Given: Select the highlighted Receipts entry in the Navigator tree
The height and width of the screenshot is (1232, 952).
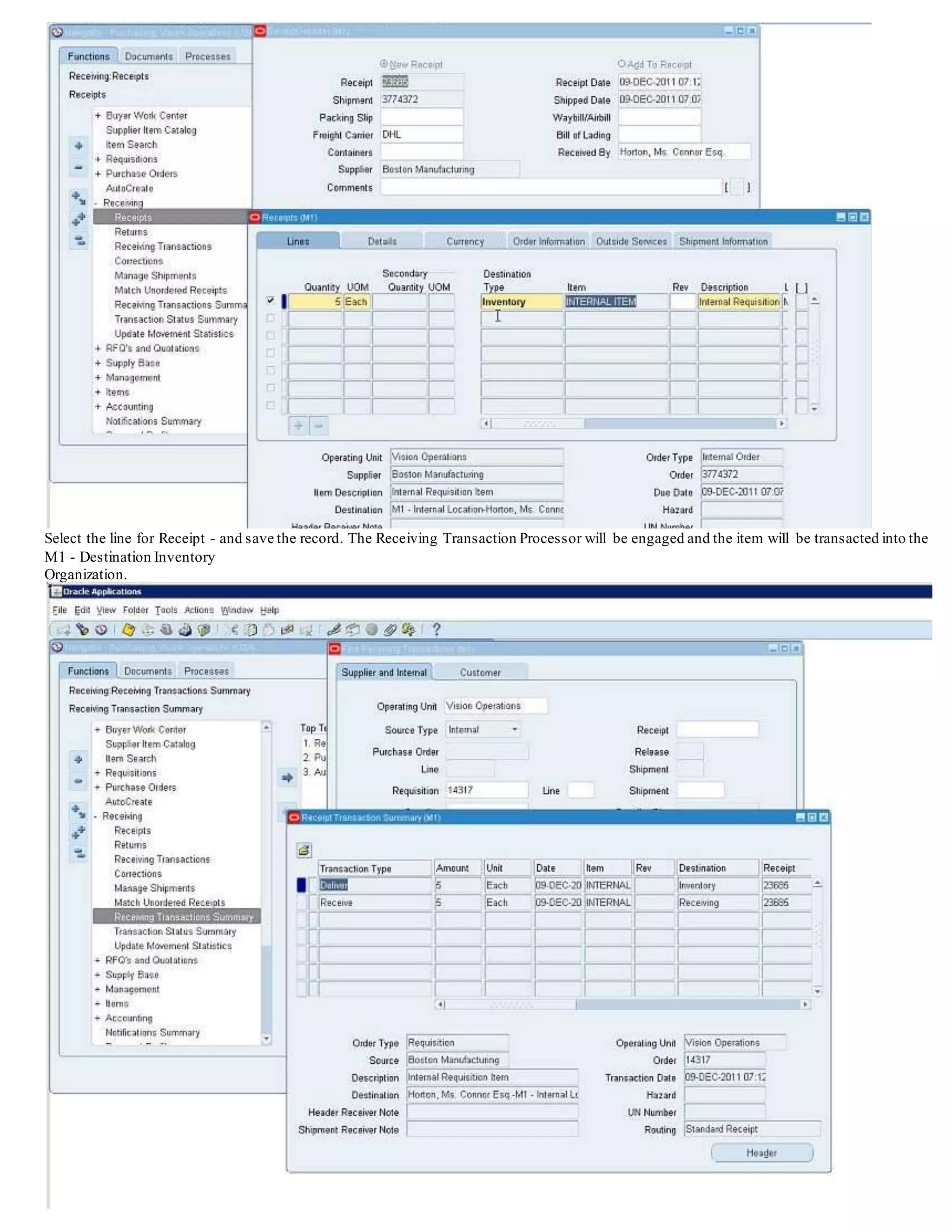Looking at the screenshot, I should [170, 217].
